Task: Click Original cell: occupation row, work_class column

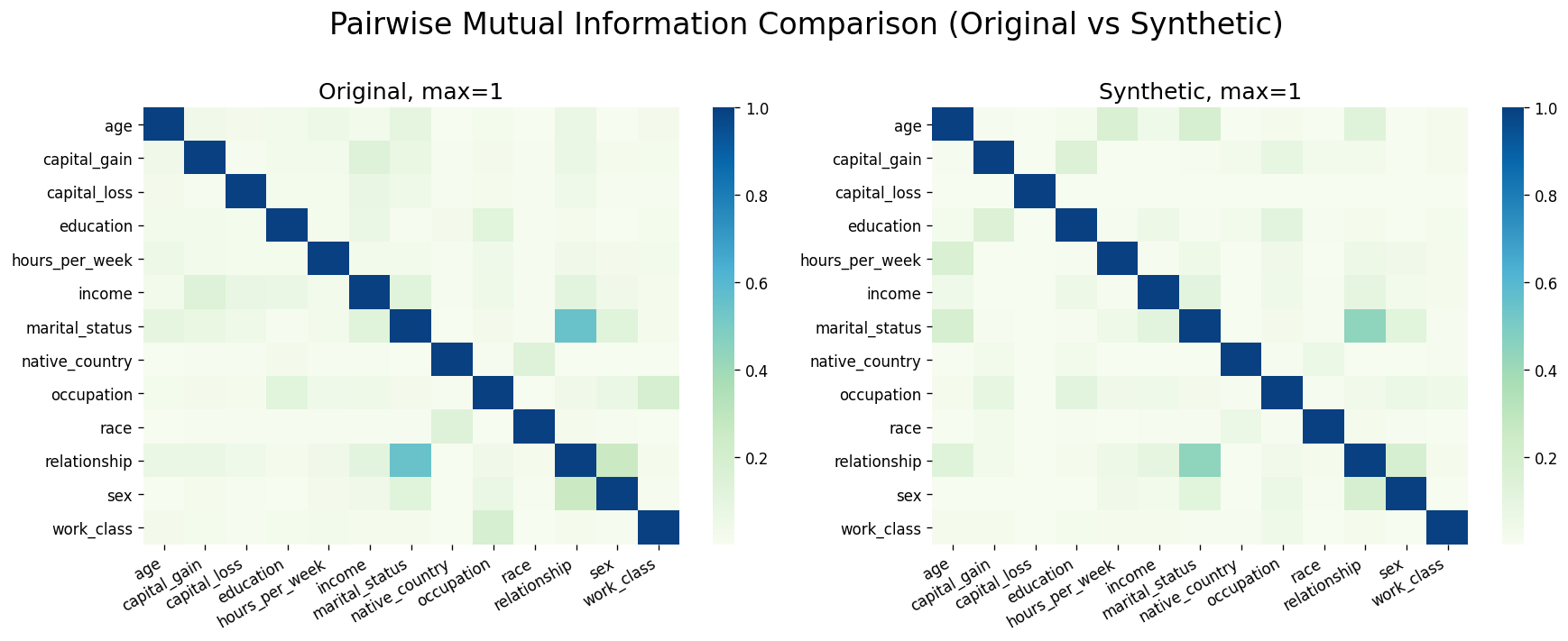Action: click(x=659, y=394)
